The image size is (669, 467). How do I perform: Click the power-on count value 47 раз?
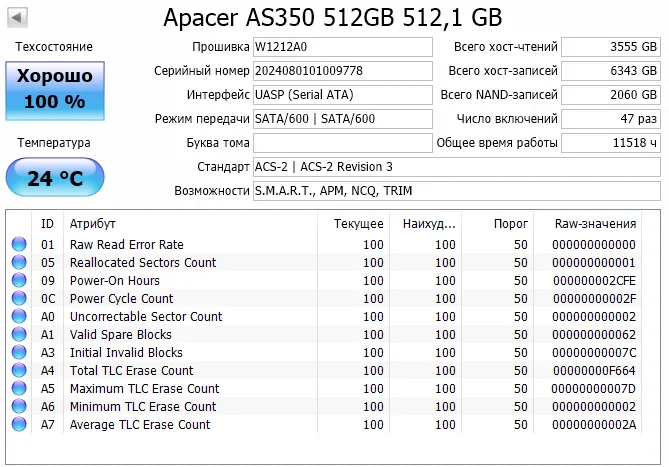pyautogui.click(x=611, y=119)
